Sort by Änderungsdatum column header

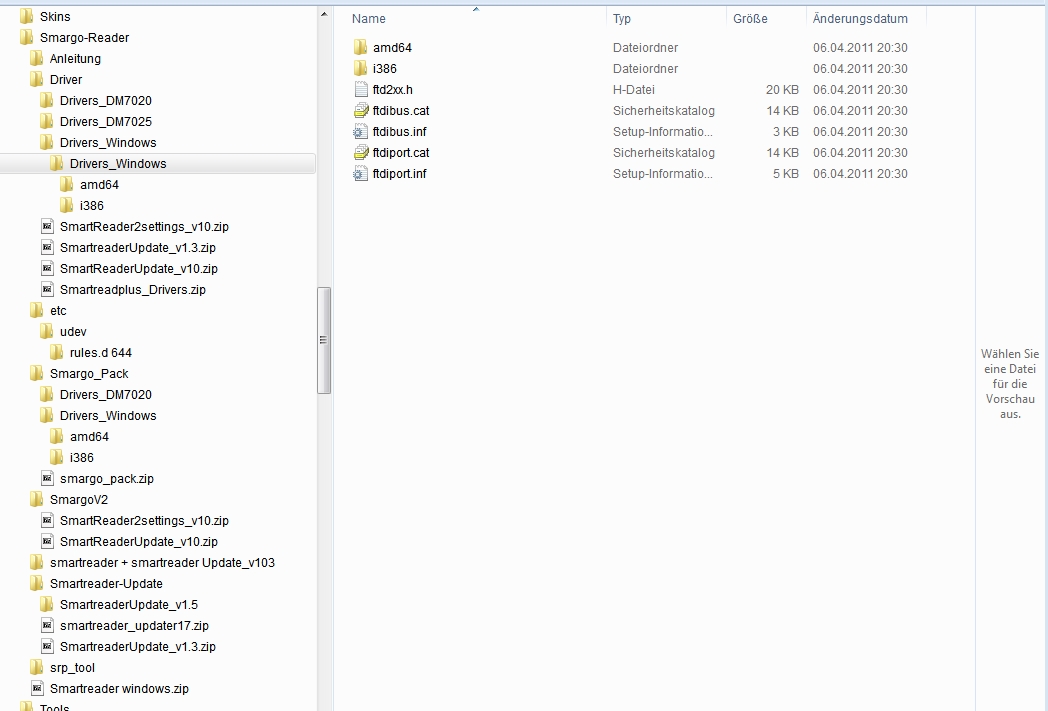click(x=860, y=19)
